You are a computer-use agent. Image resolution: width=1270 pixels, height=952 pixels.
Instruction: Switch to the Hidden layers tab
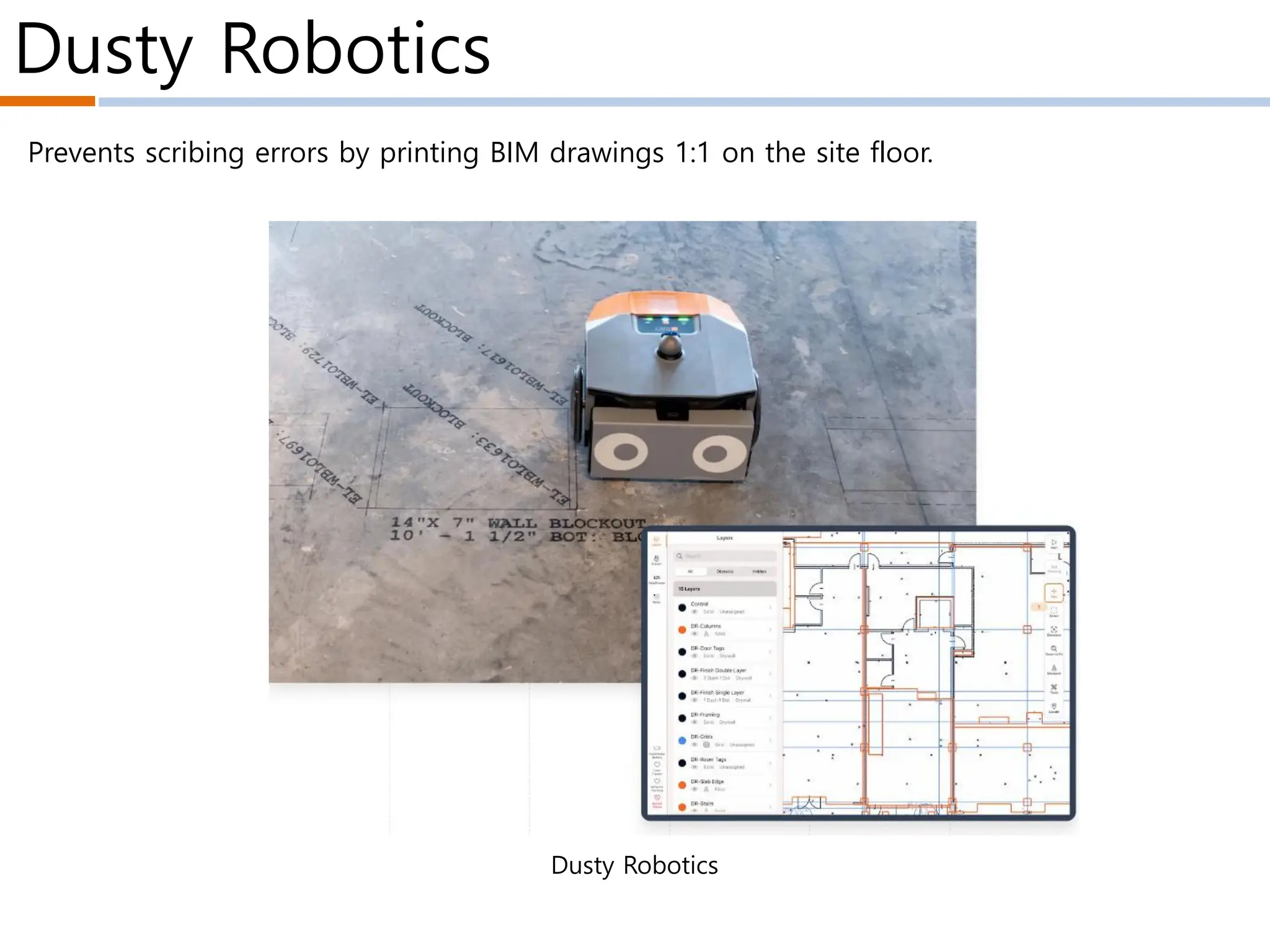coord(759,571)
